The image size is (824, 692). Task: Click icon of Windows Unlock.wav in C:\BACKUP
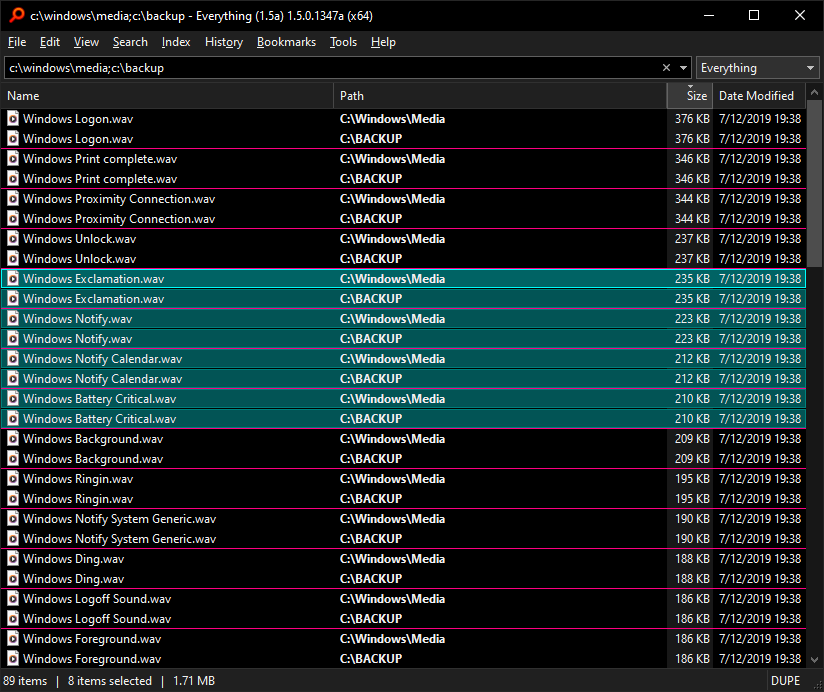click(x=13, y=259)
